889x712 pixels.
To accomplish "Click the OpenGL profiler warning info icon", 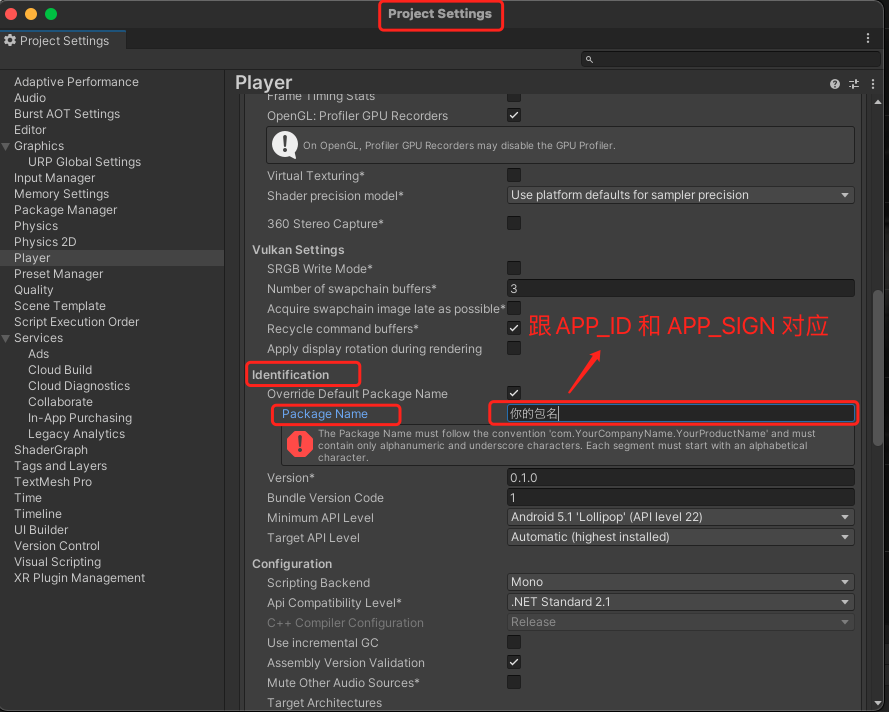I will click(x=285, y=145).
